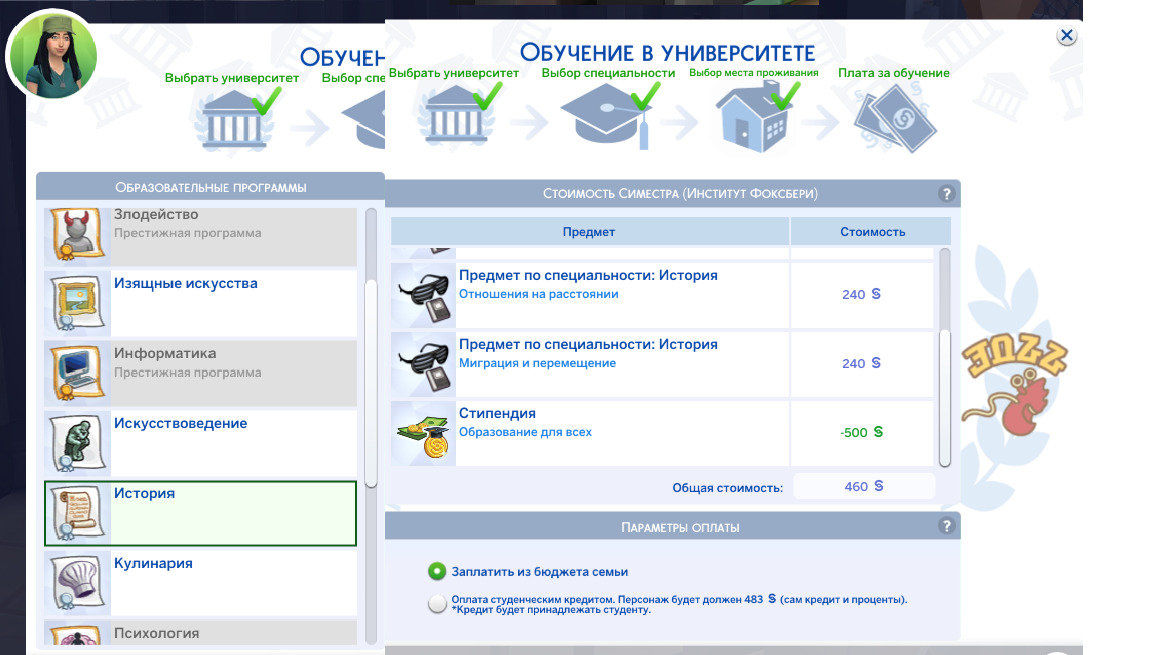
Task: Go to Выбрать университет step in the front window
Action: coord(453,73)
